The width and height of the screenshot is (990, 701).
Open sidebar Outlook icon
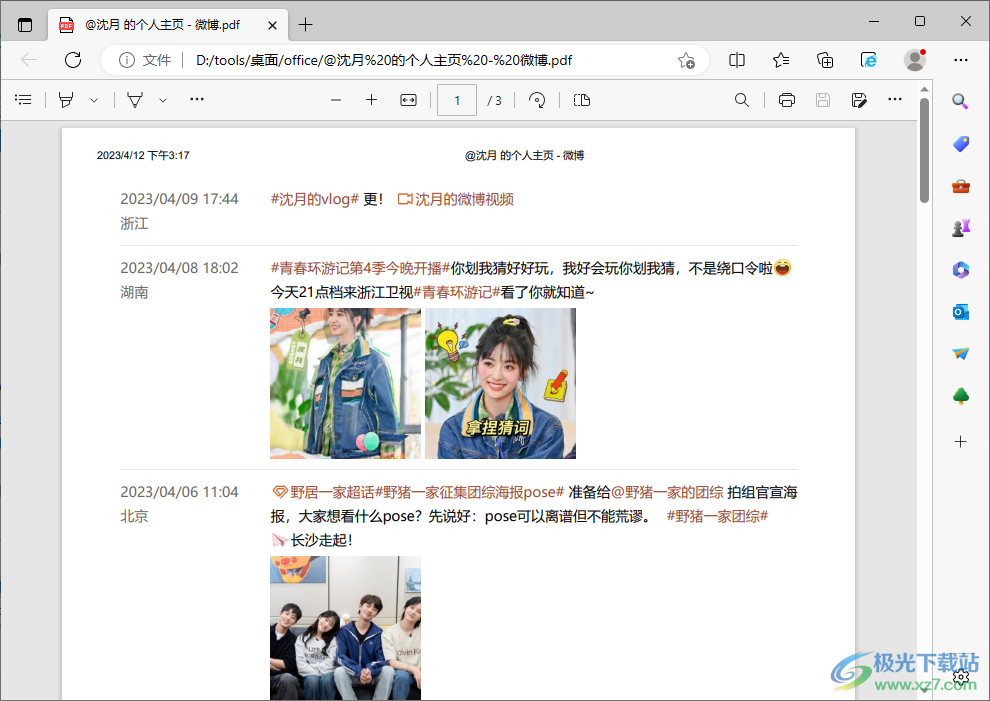click(x=960, y=312)
